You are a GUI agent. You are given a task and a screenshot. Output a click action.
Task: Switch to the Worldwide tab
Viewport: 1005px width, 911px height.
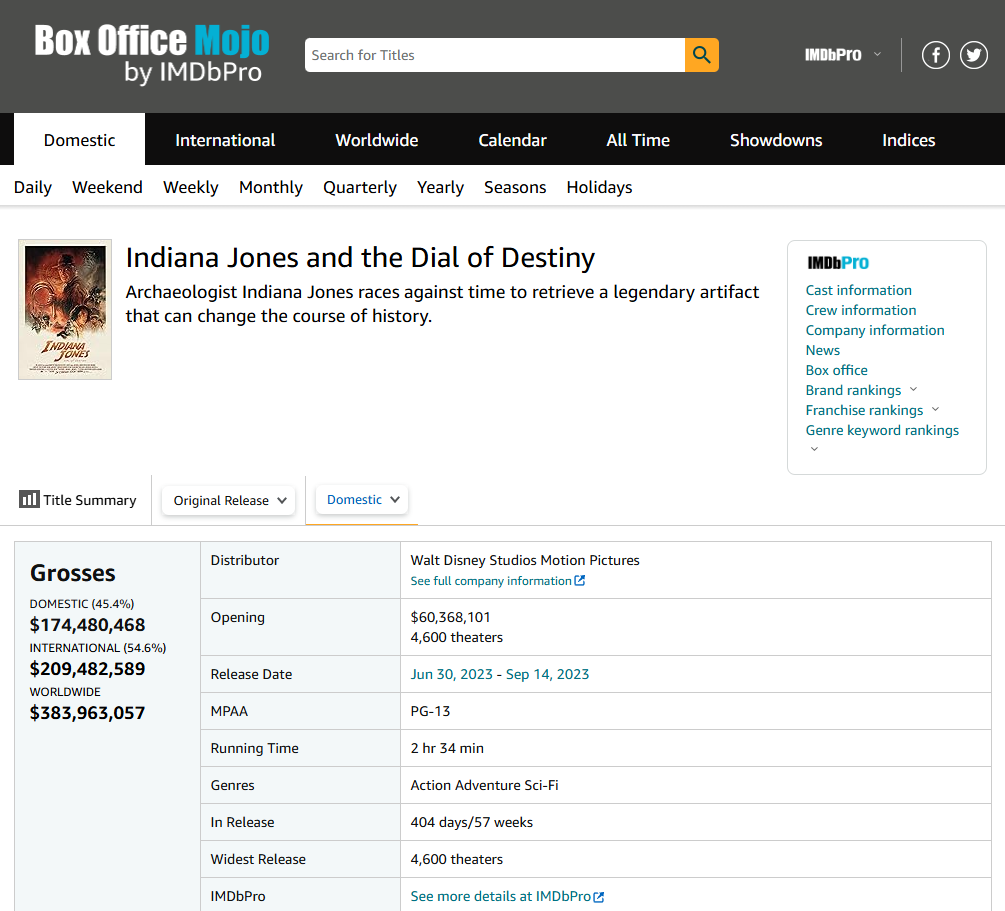377,140
